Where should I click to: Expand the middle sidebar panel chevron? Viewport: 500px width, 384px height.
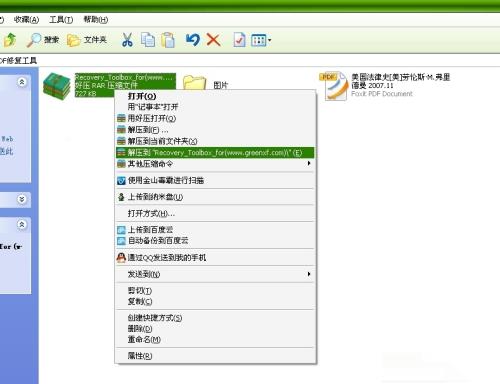coord(22,199)
